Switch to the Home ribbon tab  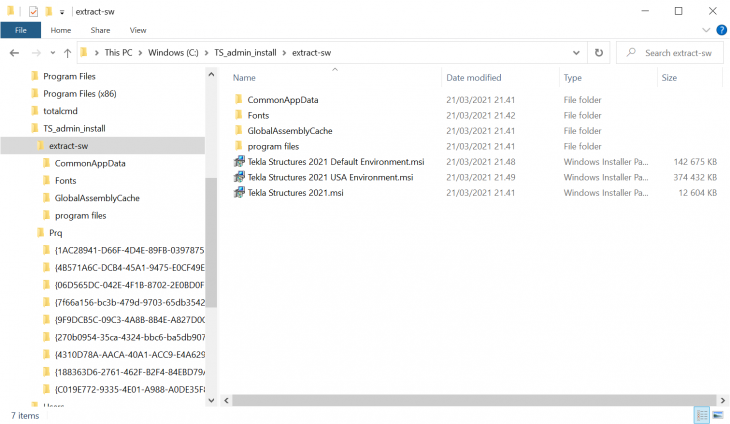pos(61,30)
